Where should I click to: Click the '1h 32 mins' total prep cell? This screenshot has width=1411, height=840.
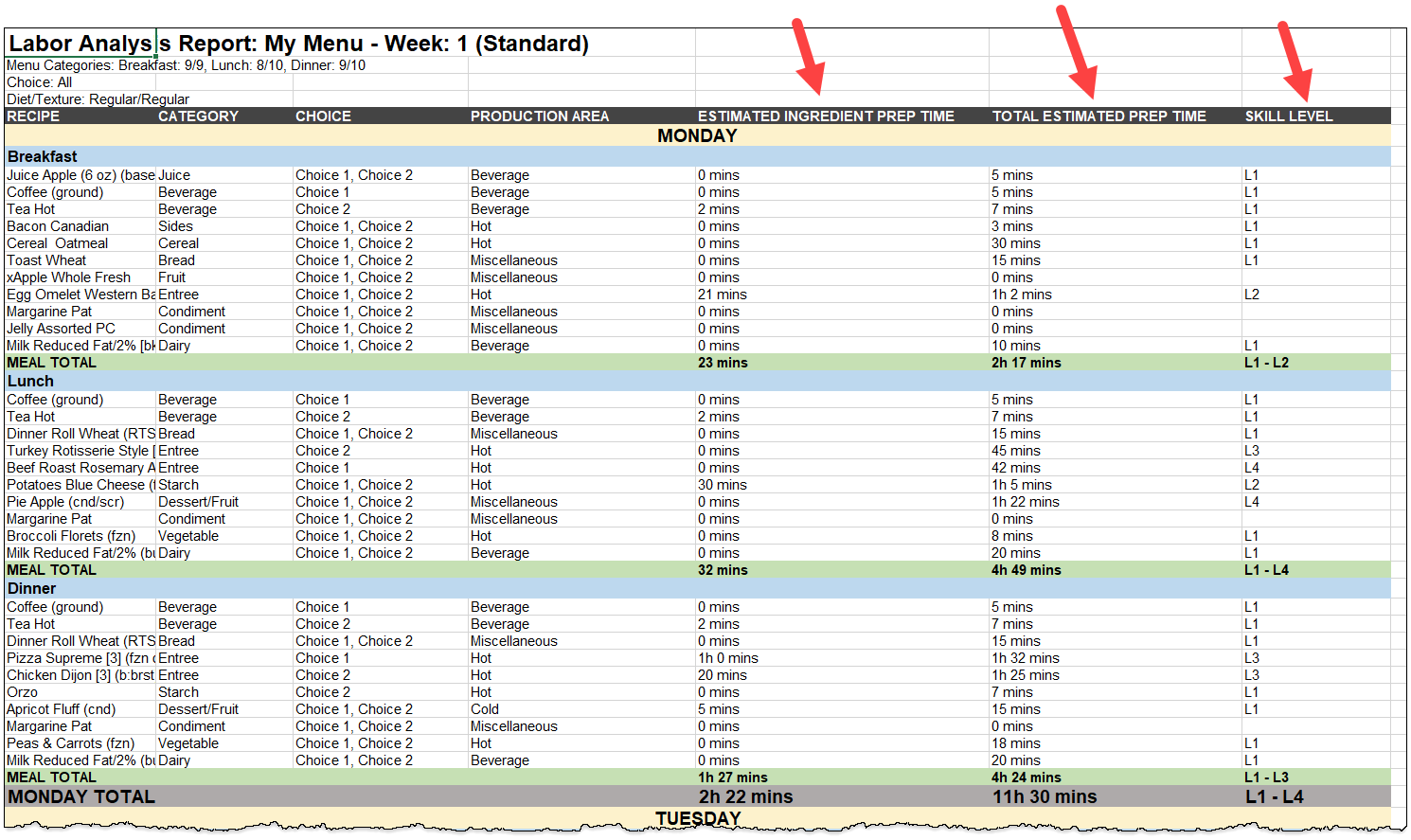click(1026, 658)
